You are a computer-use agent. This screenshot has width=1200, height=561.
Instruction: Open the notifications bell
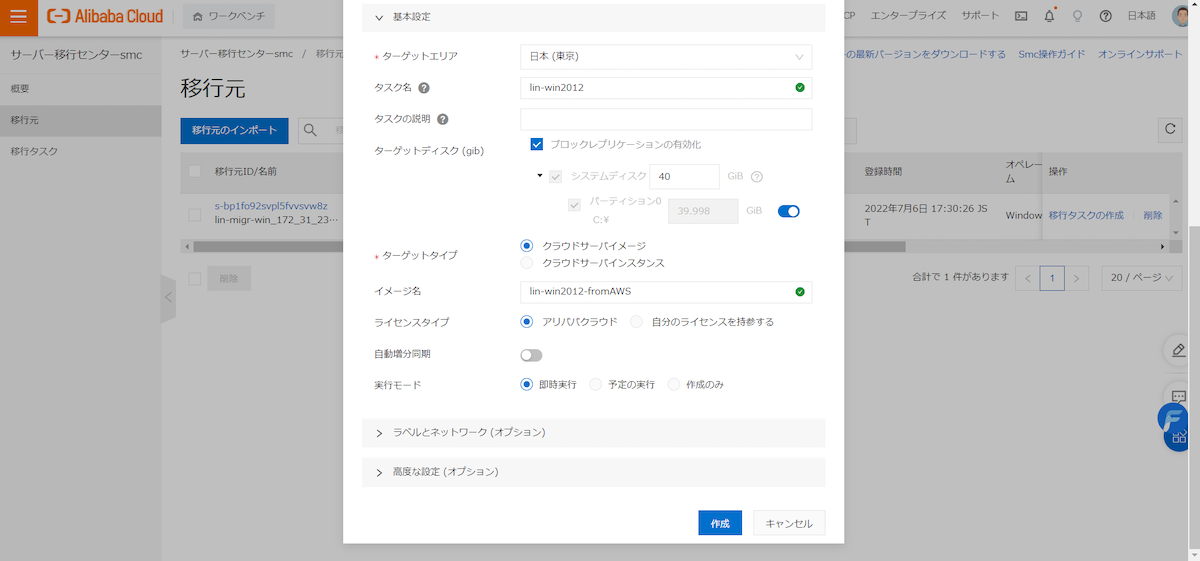coord(1049,16)
